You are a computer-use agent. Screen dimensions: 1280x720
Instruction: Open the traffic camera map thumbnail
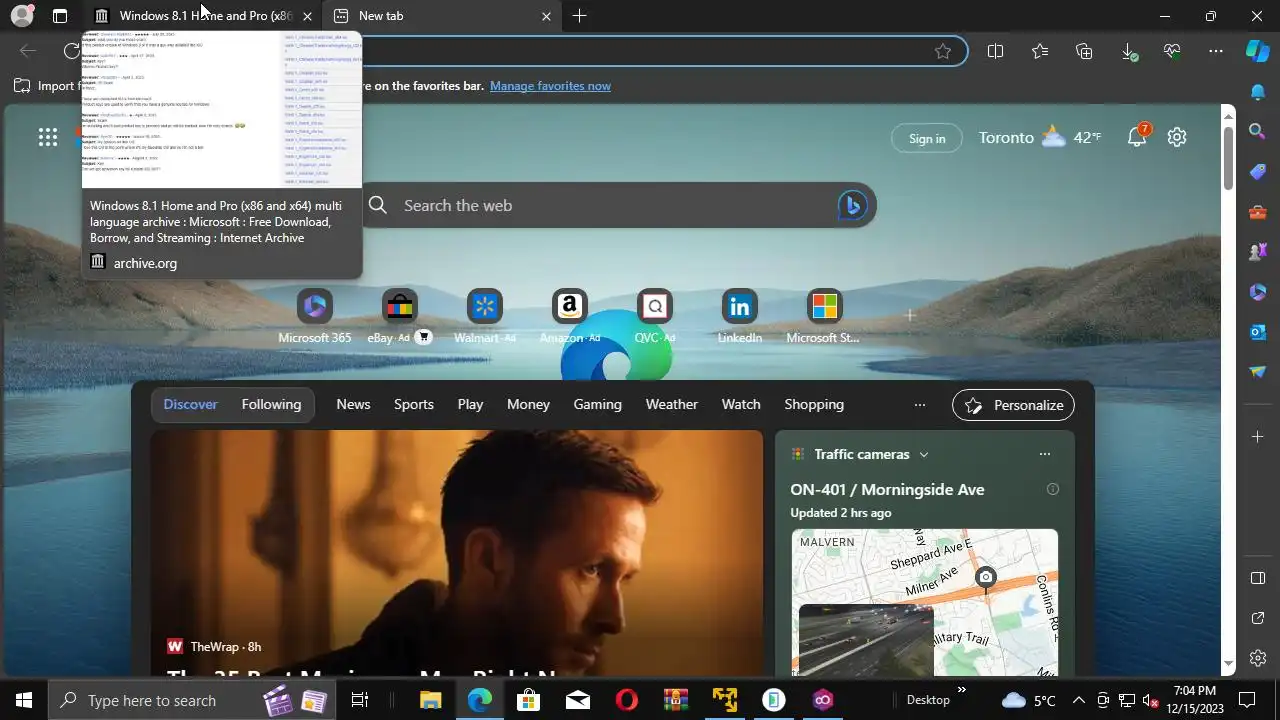coord(925,602)
